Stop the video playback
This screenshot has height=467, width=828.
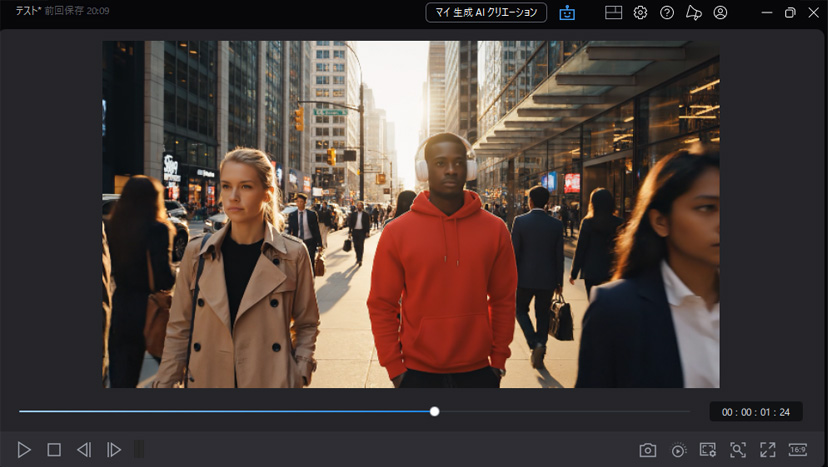tap(54, 450)
